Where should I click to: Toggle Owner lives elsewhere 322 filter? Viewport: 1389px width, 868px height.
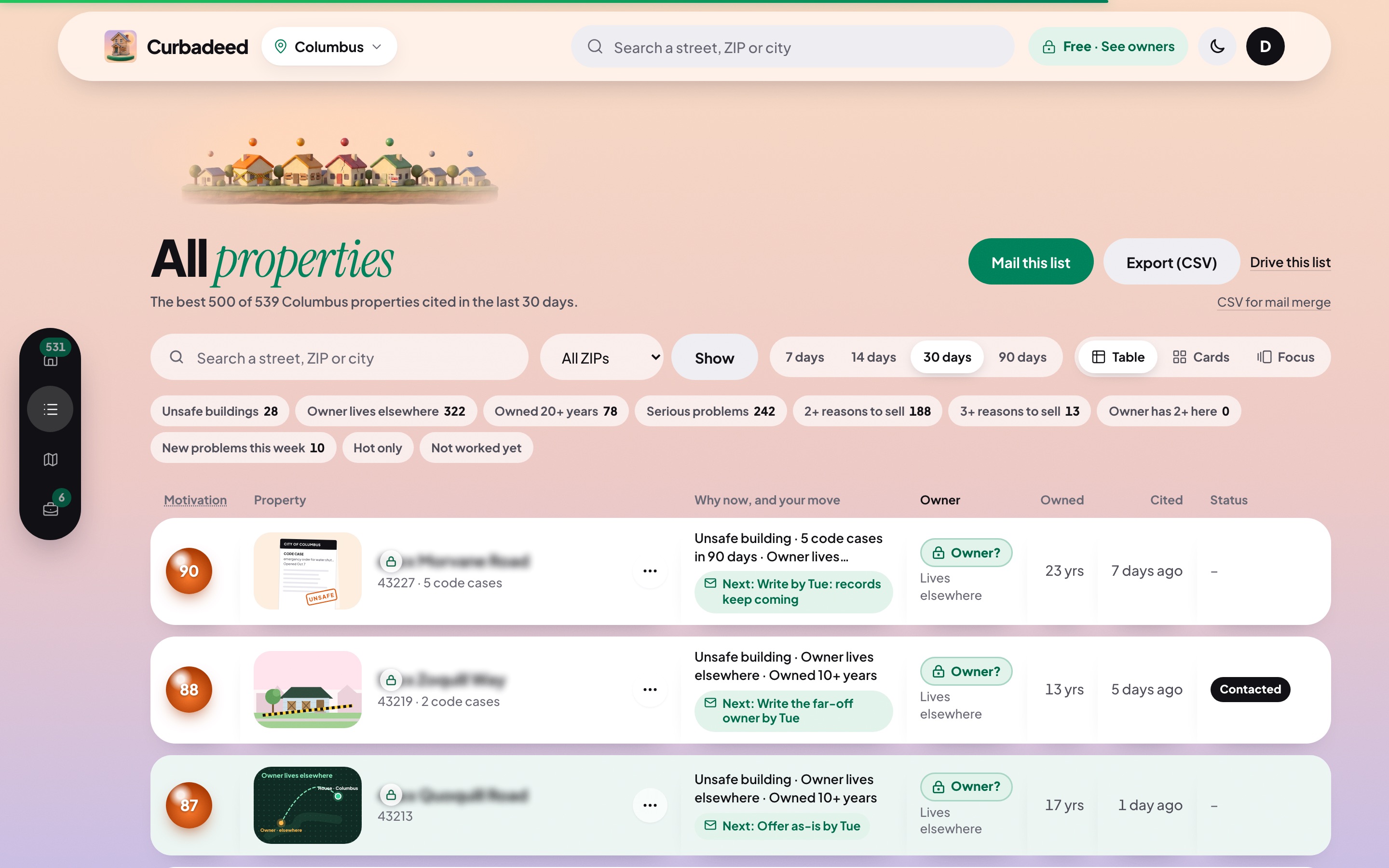click(386, 411)
